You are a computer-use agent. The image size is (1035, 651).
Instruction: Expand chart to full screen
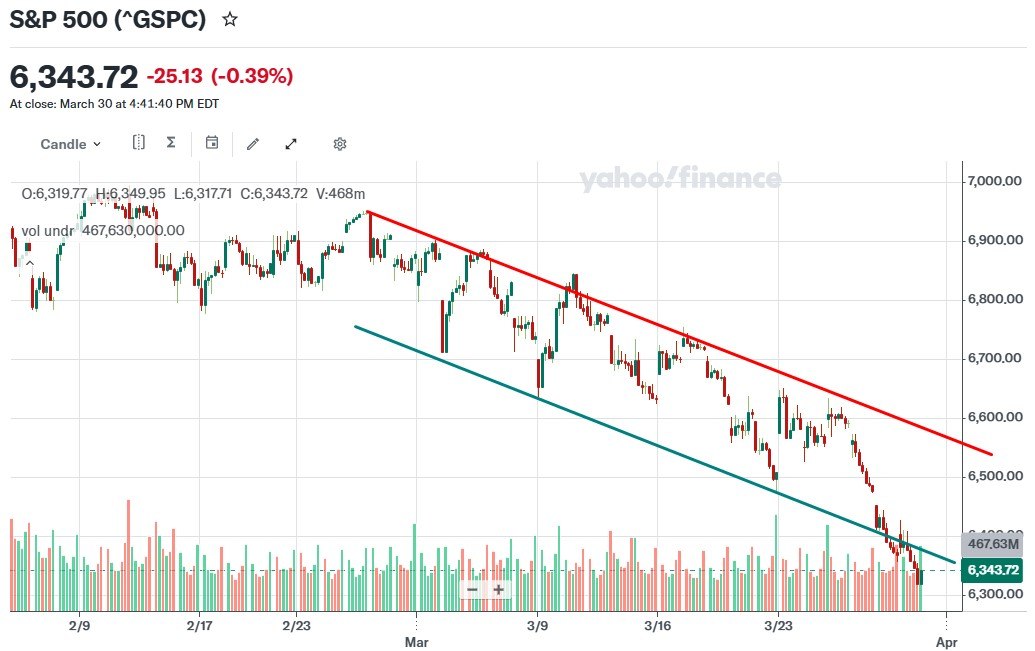coord(291,144)
